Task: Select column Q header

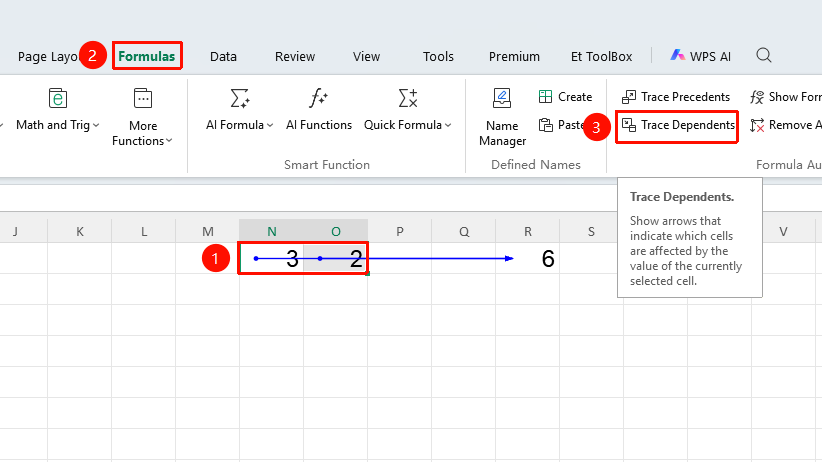Action: point(464,232)
